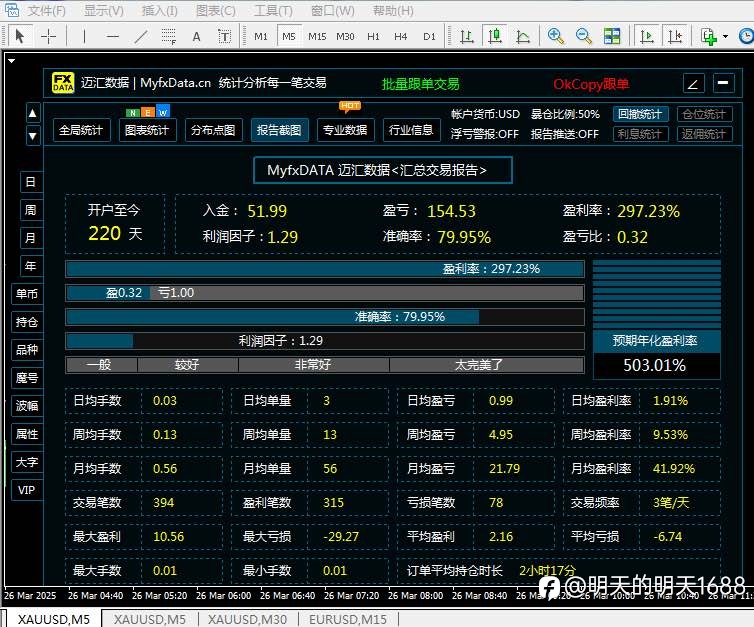Viewport: 754px width, 627px height.
Task: Open the indicators dropdown arrow
Action: coord(725,37)
